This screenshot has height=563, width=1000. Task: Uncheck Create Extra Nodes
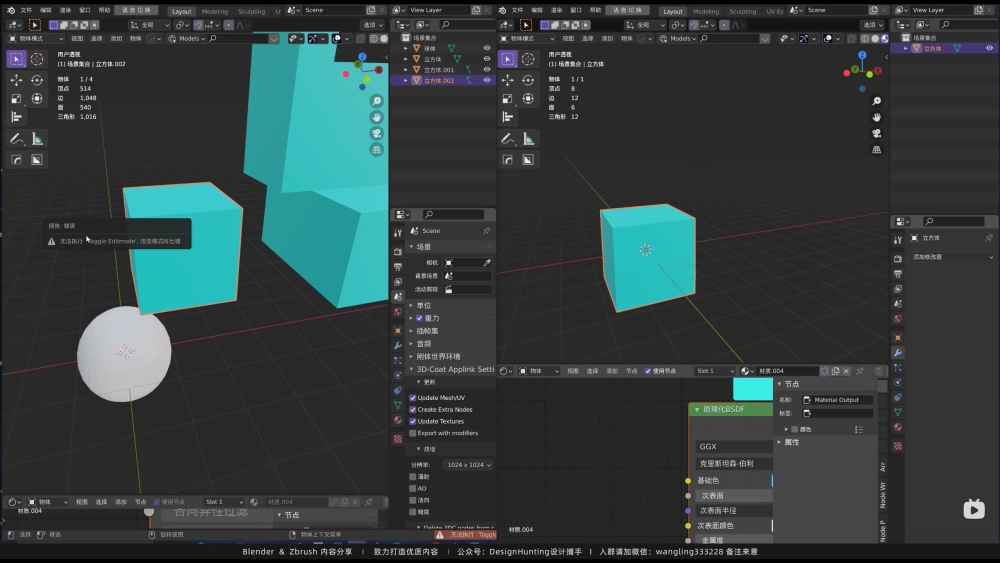pyautogui.click(x=413, y=409)
